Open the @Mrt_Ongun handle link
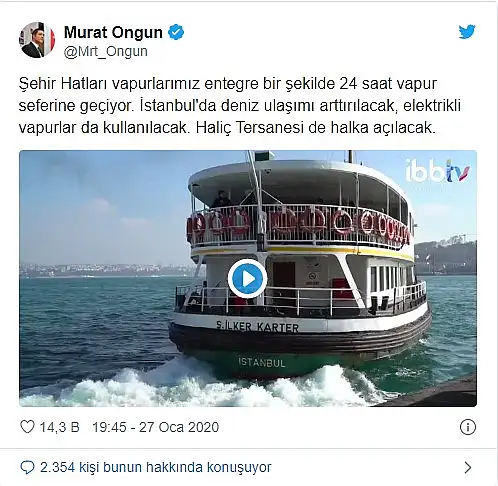Image resolution: width=498 pixels, height=486 pixels. (x=106, y=52)
